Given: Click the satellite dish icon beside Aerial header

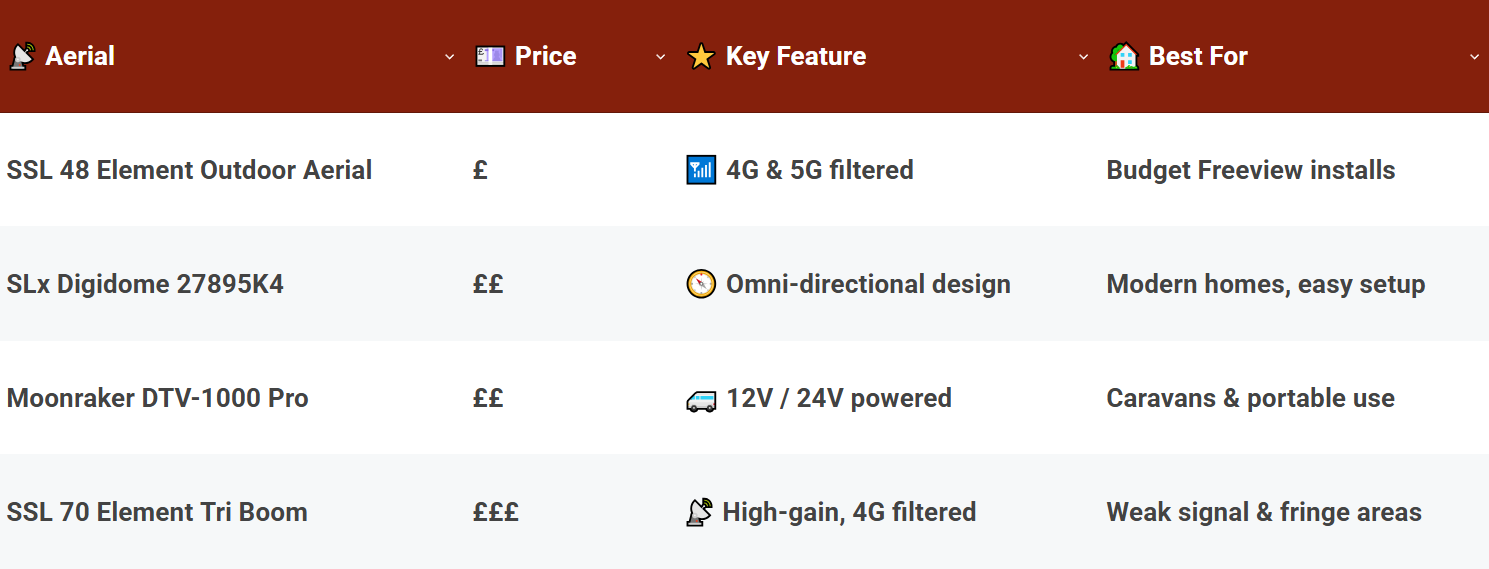Looking at the screenshot, I should pyautogui.click(x=20, y=56).
